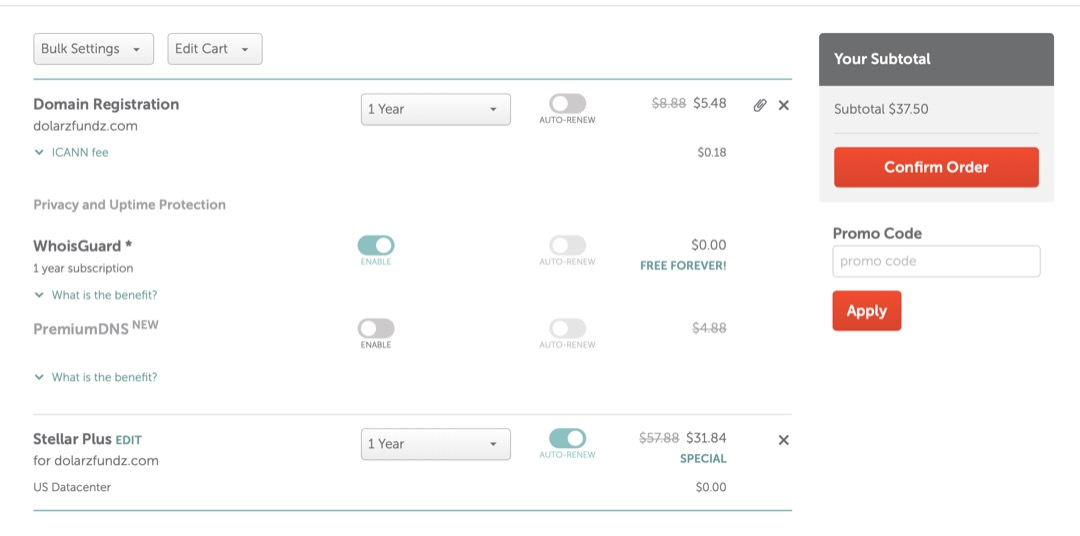Expand PremiumDNS 'What is the benefit?'
This screenshot has width=1080, height=536.
pyautogui.click(x=96, y=377)
